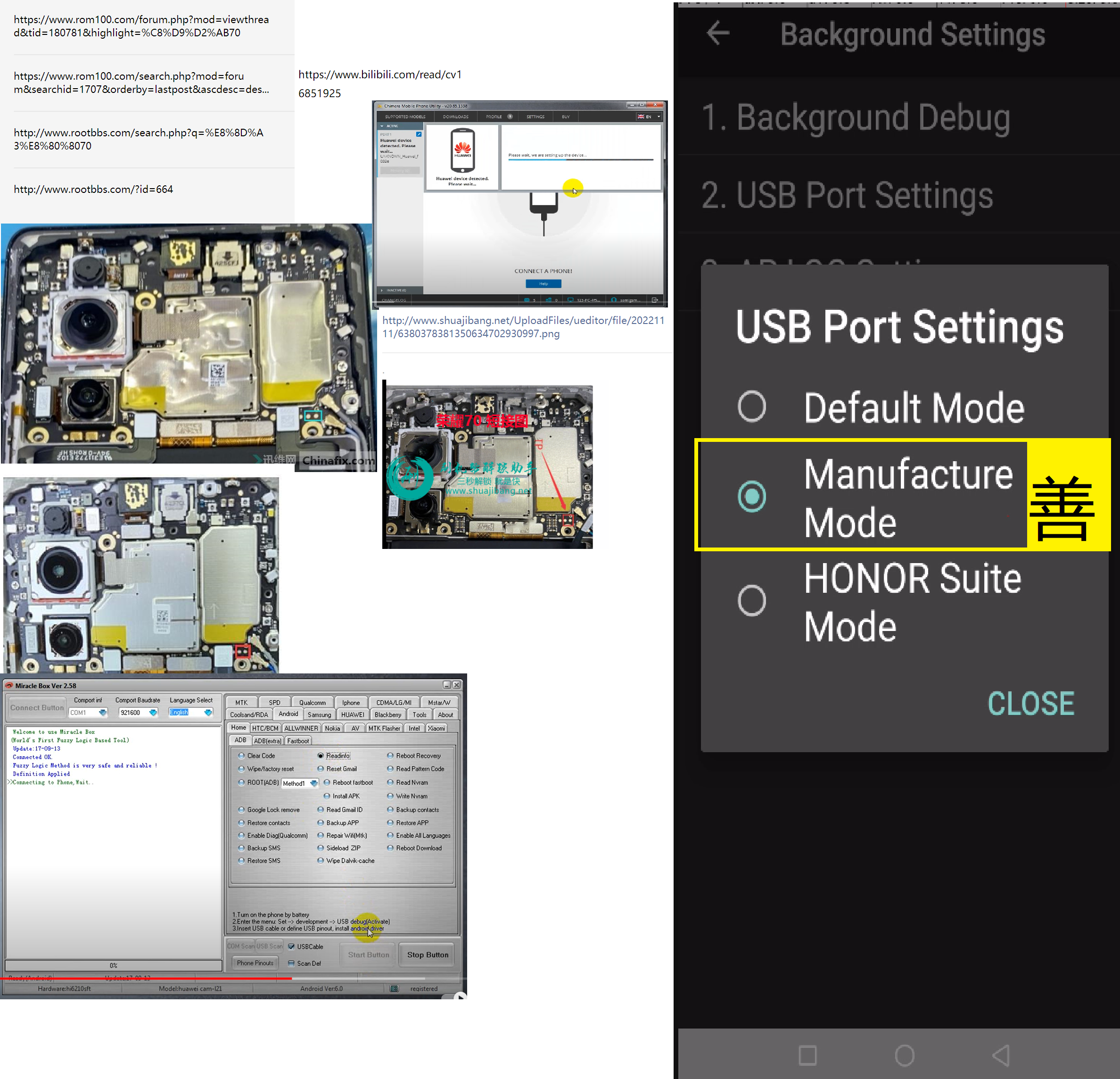Uncheck the USBCable checkbox

(x=291, y=946)
